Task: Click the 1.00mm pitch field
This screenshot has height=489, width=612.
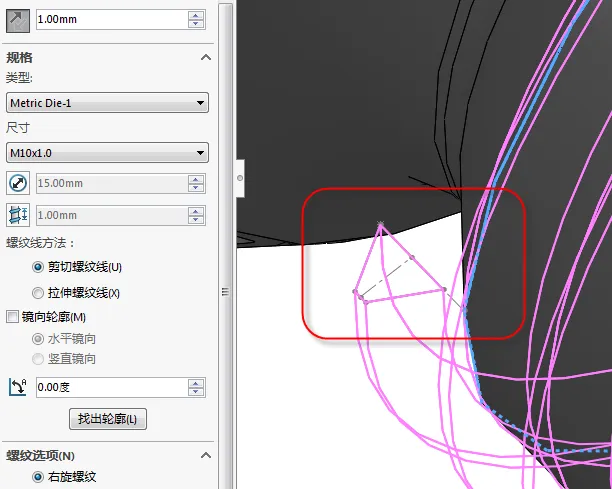Action: tap(112, 215)
